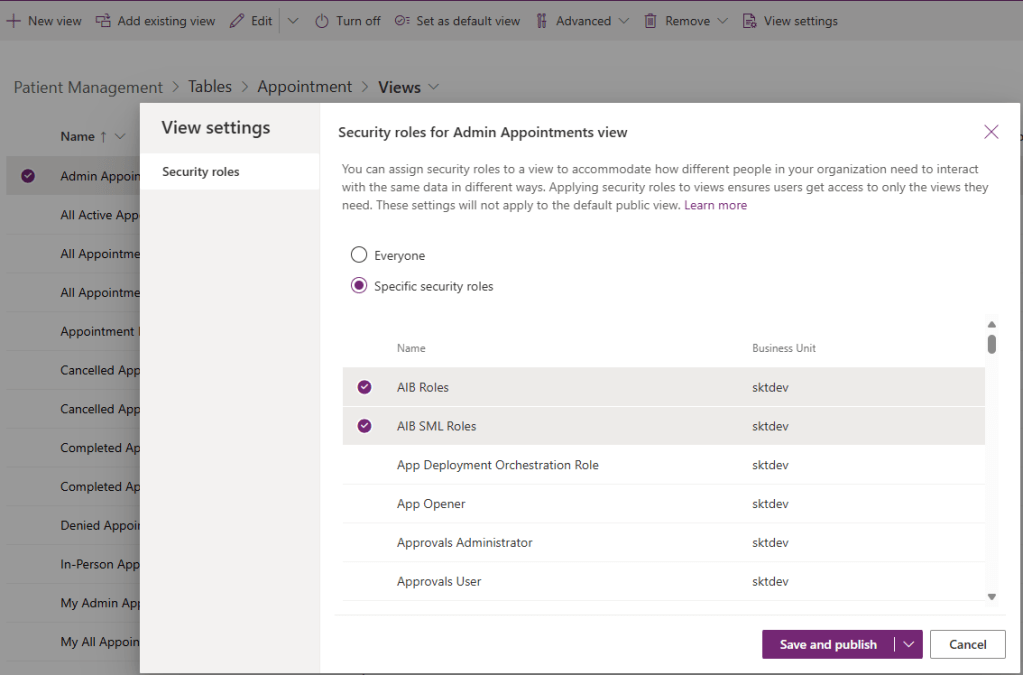Screen dimensions: 1023x675
Task: Expand the Views breadcrumb chevron
Action: (434, 87)
